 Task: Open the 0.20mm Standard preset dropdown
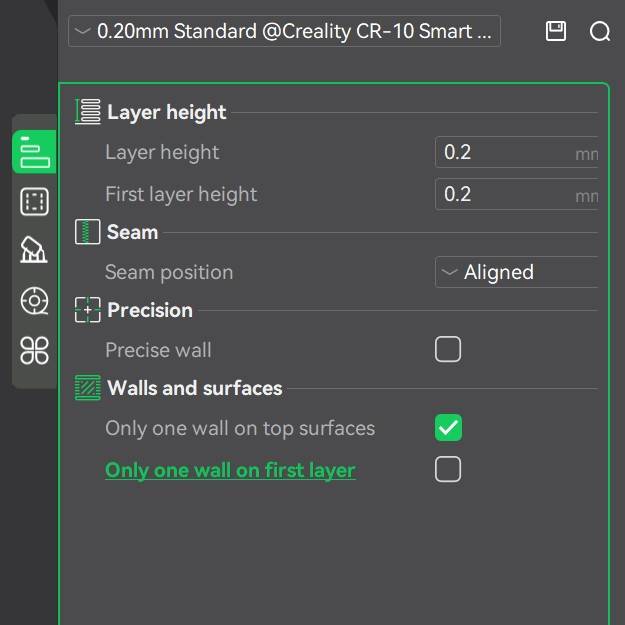[284, 31]
